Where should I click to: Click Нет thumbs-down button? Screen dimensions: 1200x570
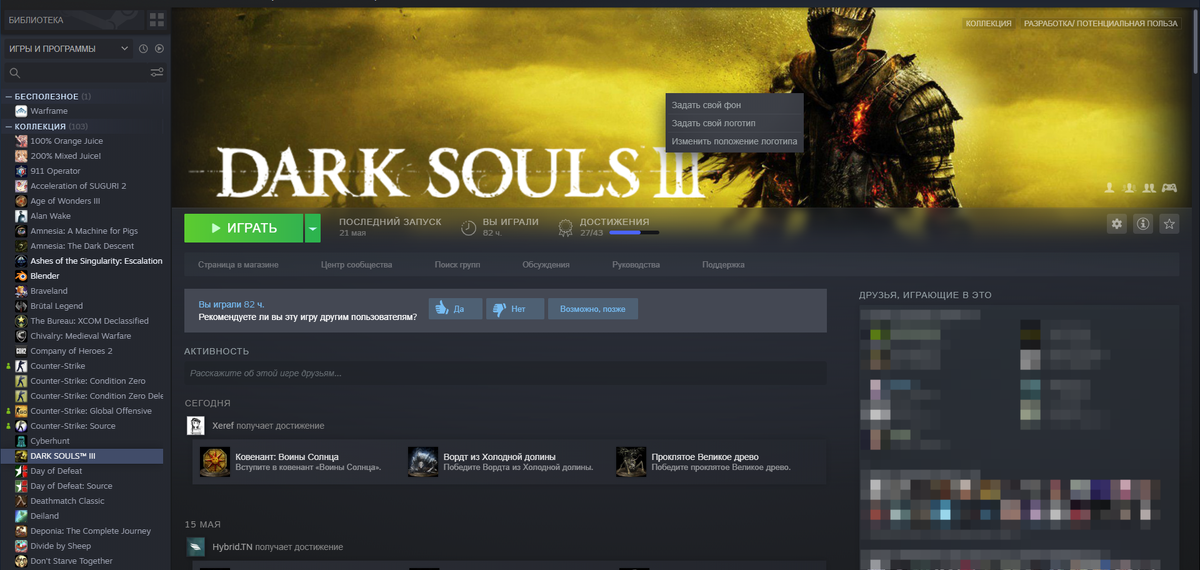515,309
